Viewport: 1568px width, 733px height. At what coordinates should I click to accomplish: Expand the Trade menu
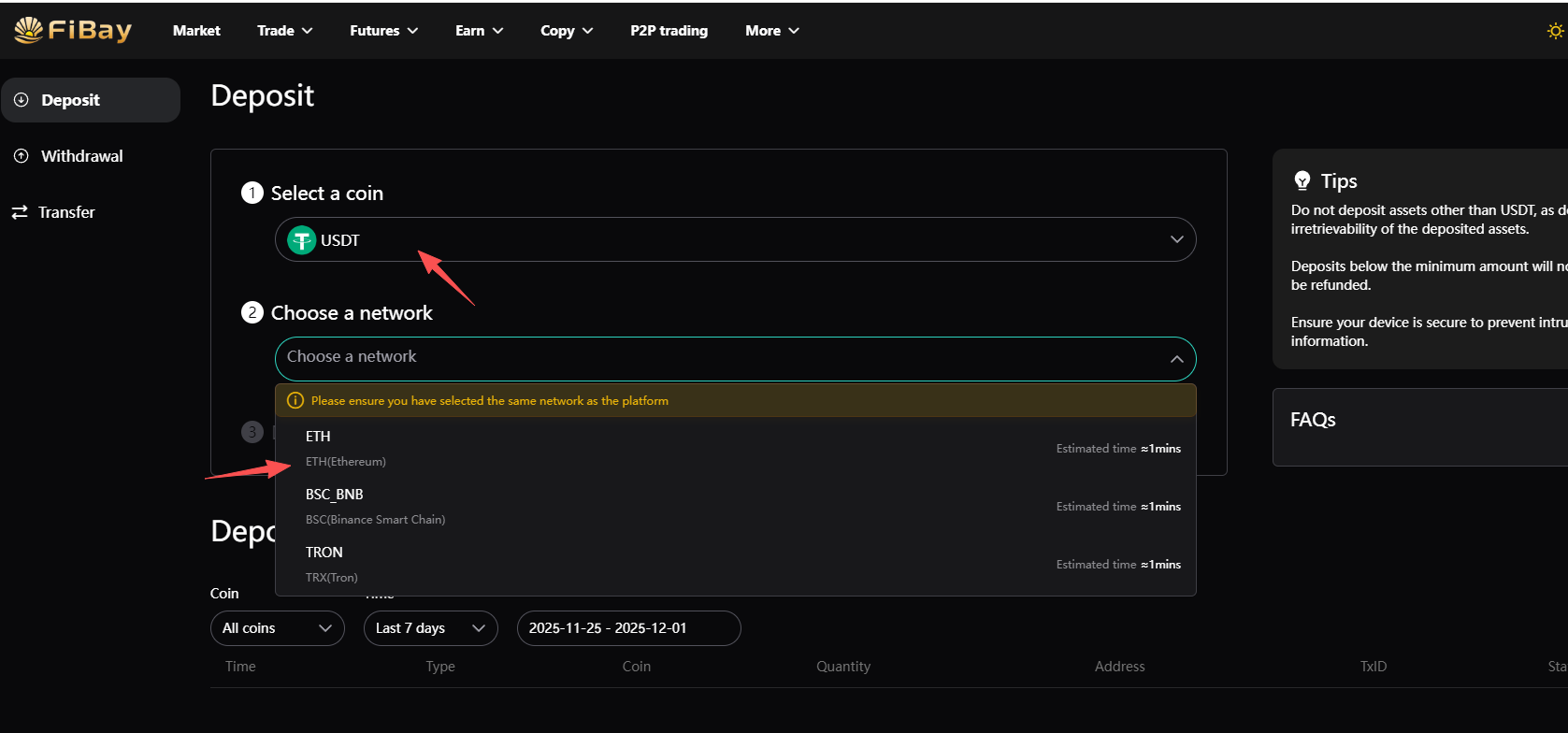click(284, 31)
